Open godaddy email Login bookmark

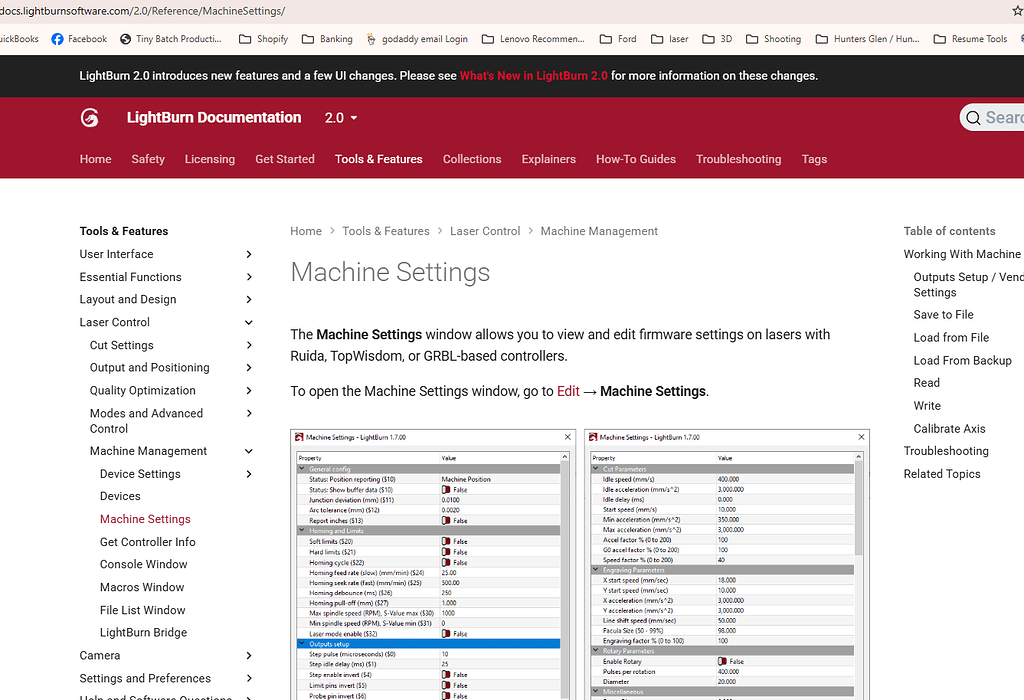(417, 39)
